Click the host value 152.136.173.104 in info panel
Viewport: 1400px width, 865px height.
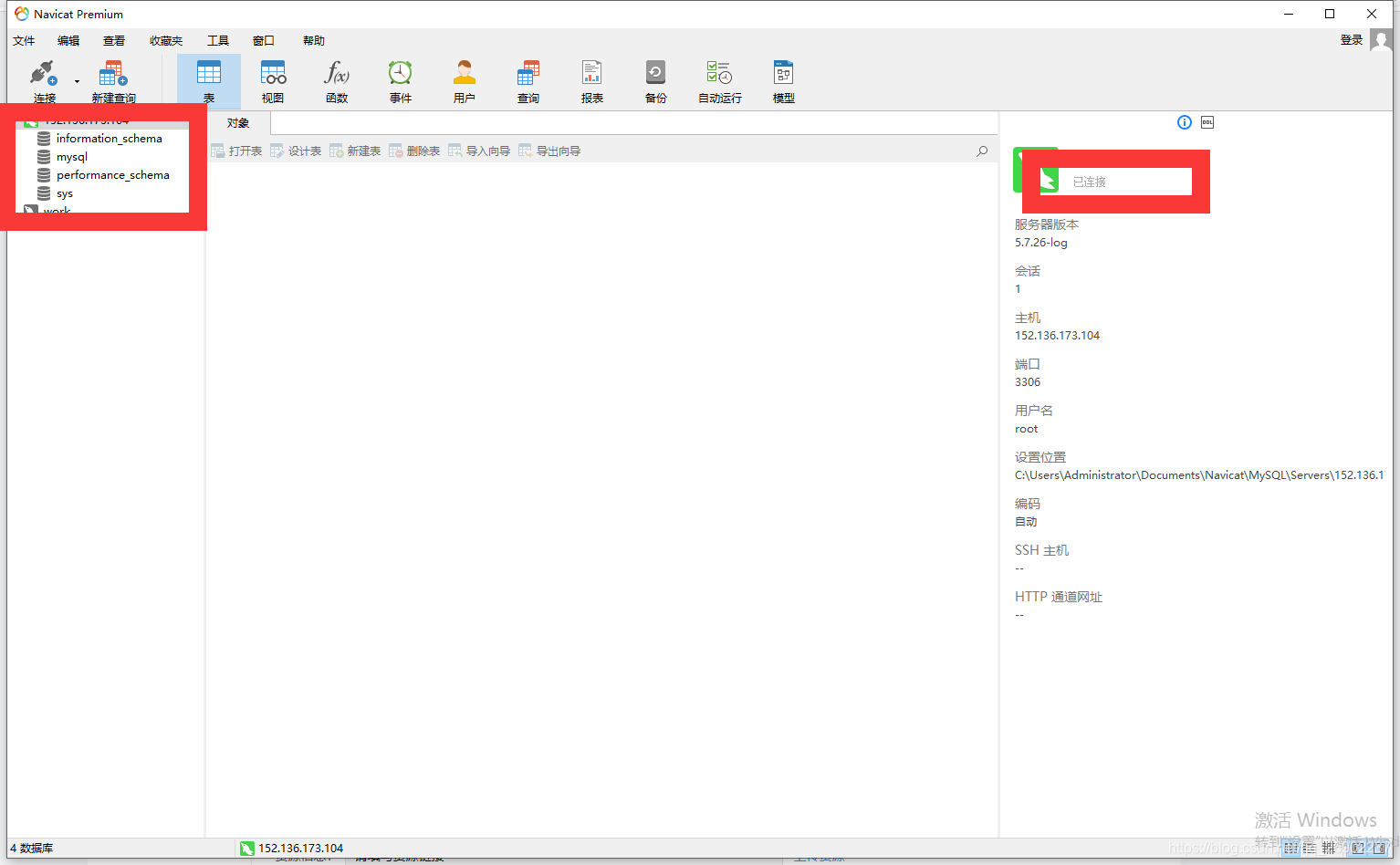[1058, 336]
